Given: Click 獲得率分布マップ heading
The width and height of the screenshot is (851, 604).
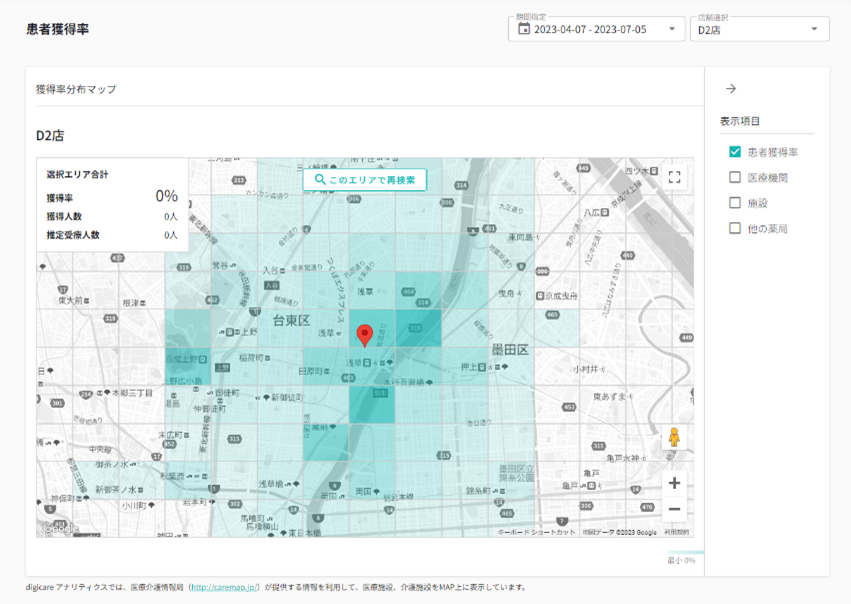Looking at the screenshot, I should pos(76,89).
